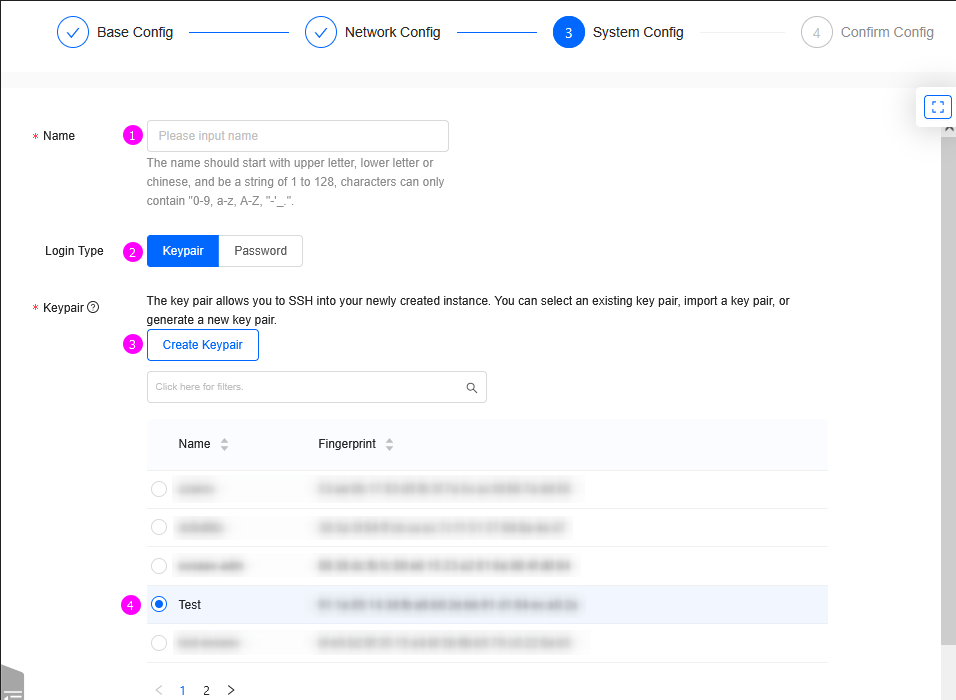Viewport: 956px width, 700px height.
Task: Open page 1 of keypair list
Action: (x=182, y=690)
